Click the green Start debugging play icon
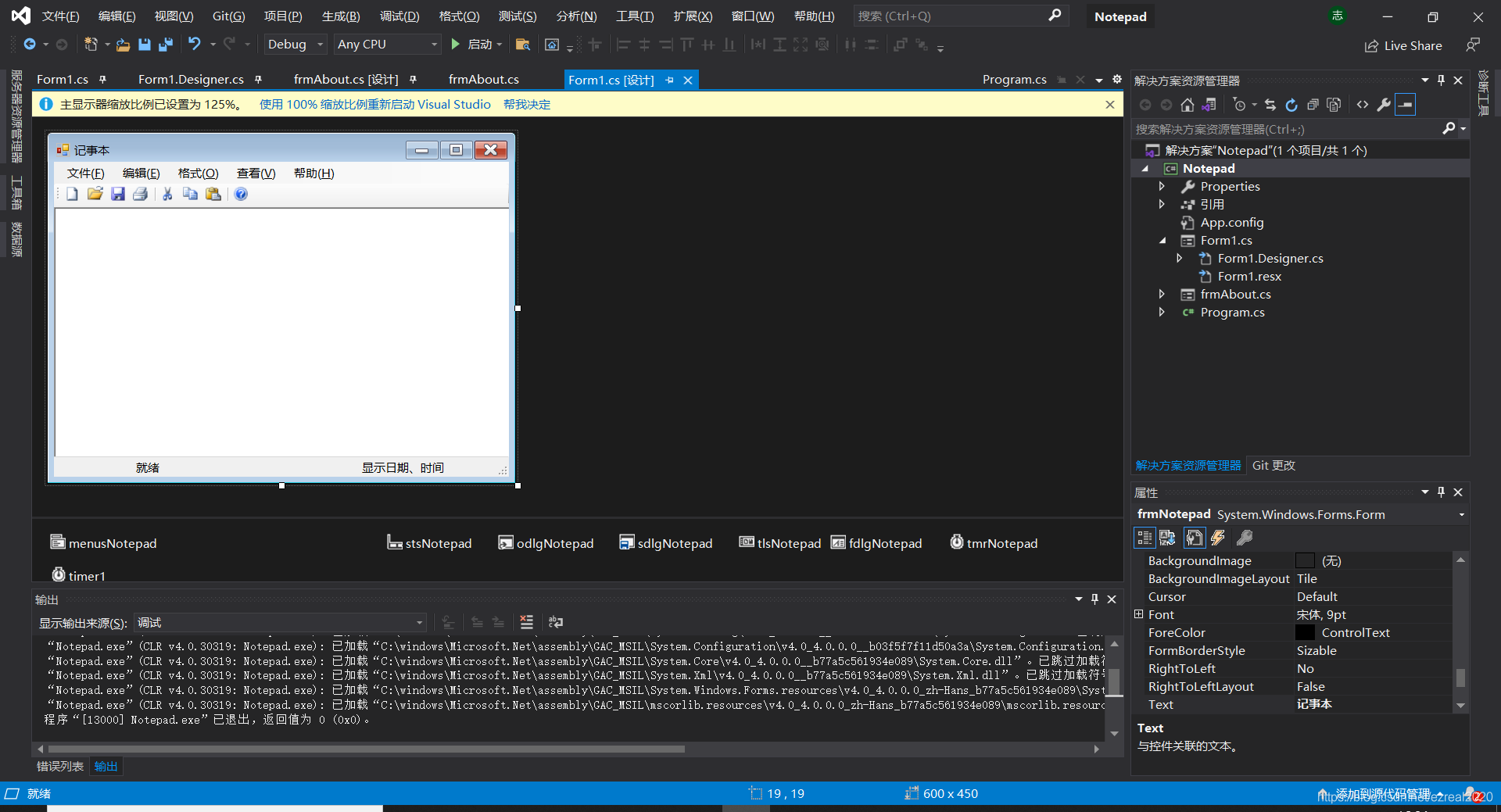This screenshot has width=1501, height=812. (x=455, y=45)
